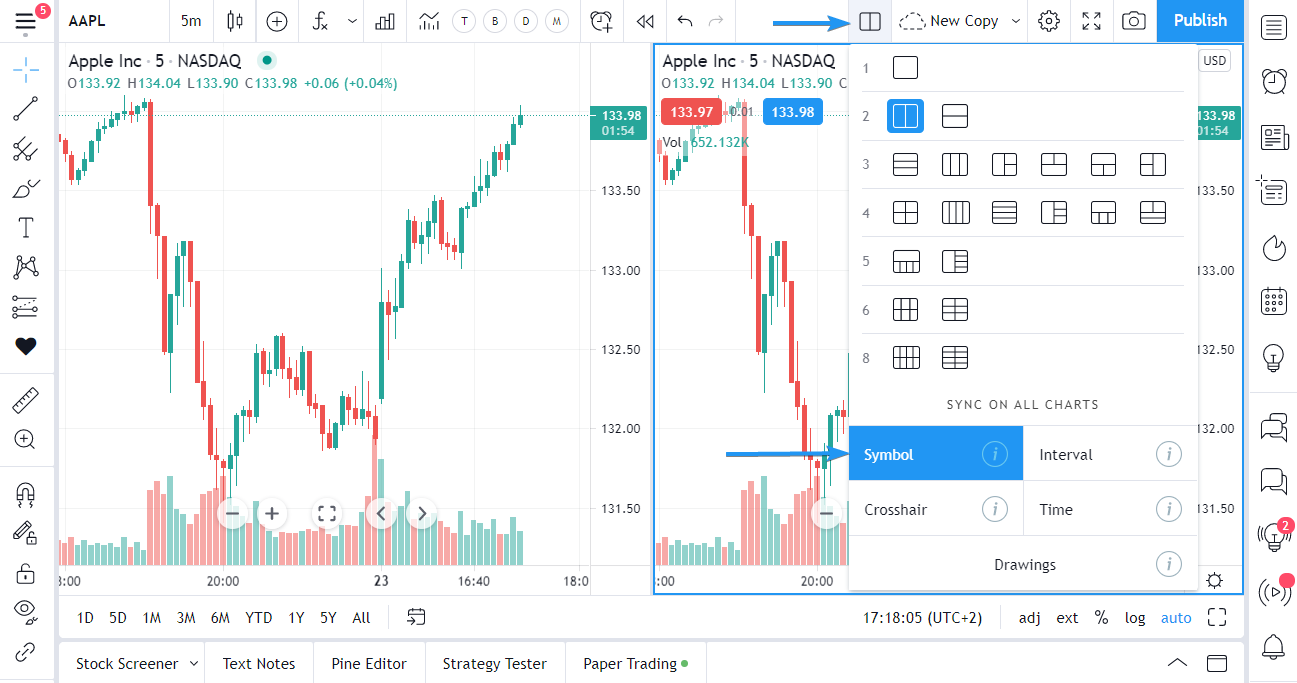The image size is (1297, 683).
Task: Set the 1Y date range
Action: point(296,618)
